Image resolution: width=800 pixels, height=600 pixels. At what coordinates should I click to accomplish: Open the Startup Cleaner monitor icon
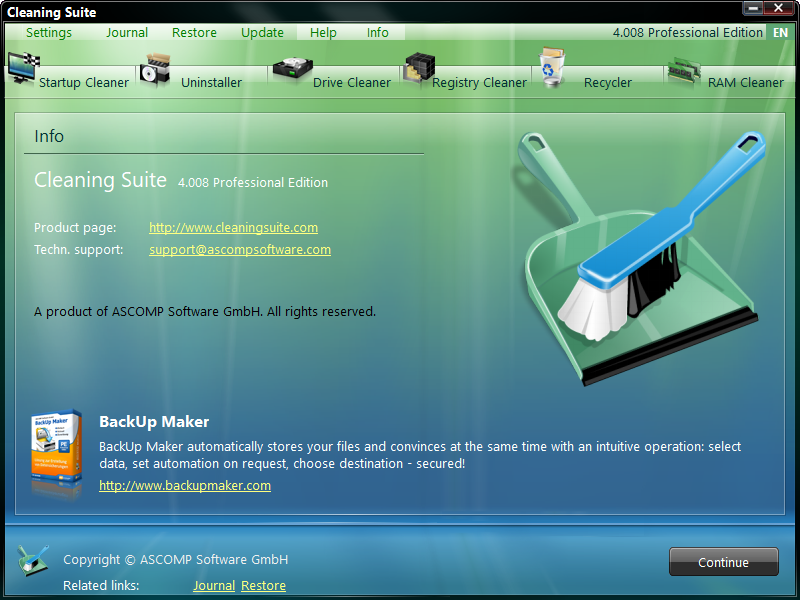(23, 68)
